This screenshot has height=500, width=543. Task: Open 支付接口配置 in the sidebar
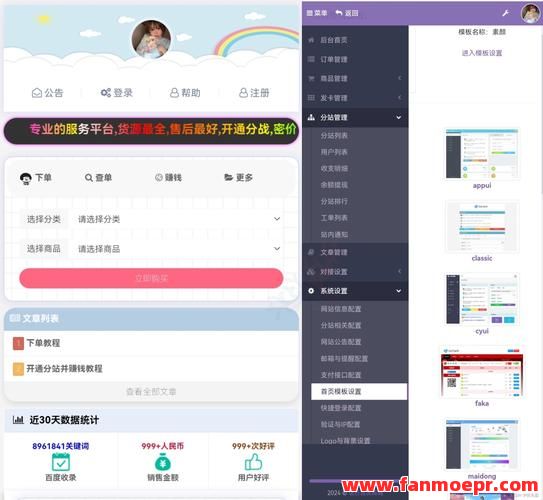point(341,375)
